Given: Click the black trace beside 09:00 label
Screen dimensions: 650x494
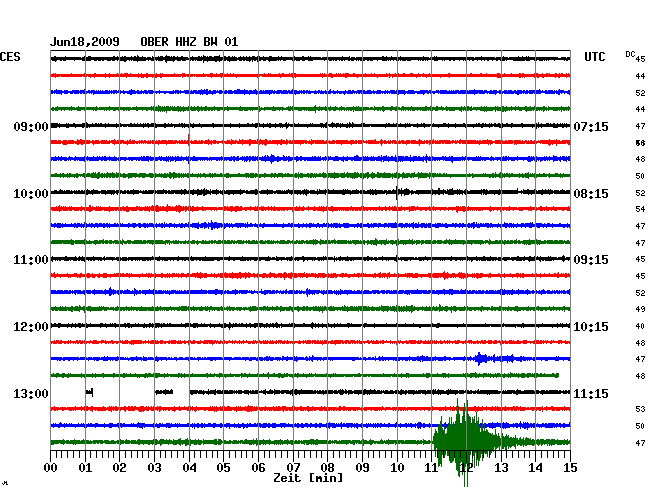Looking at the screenshot, I should 310,126.
